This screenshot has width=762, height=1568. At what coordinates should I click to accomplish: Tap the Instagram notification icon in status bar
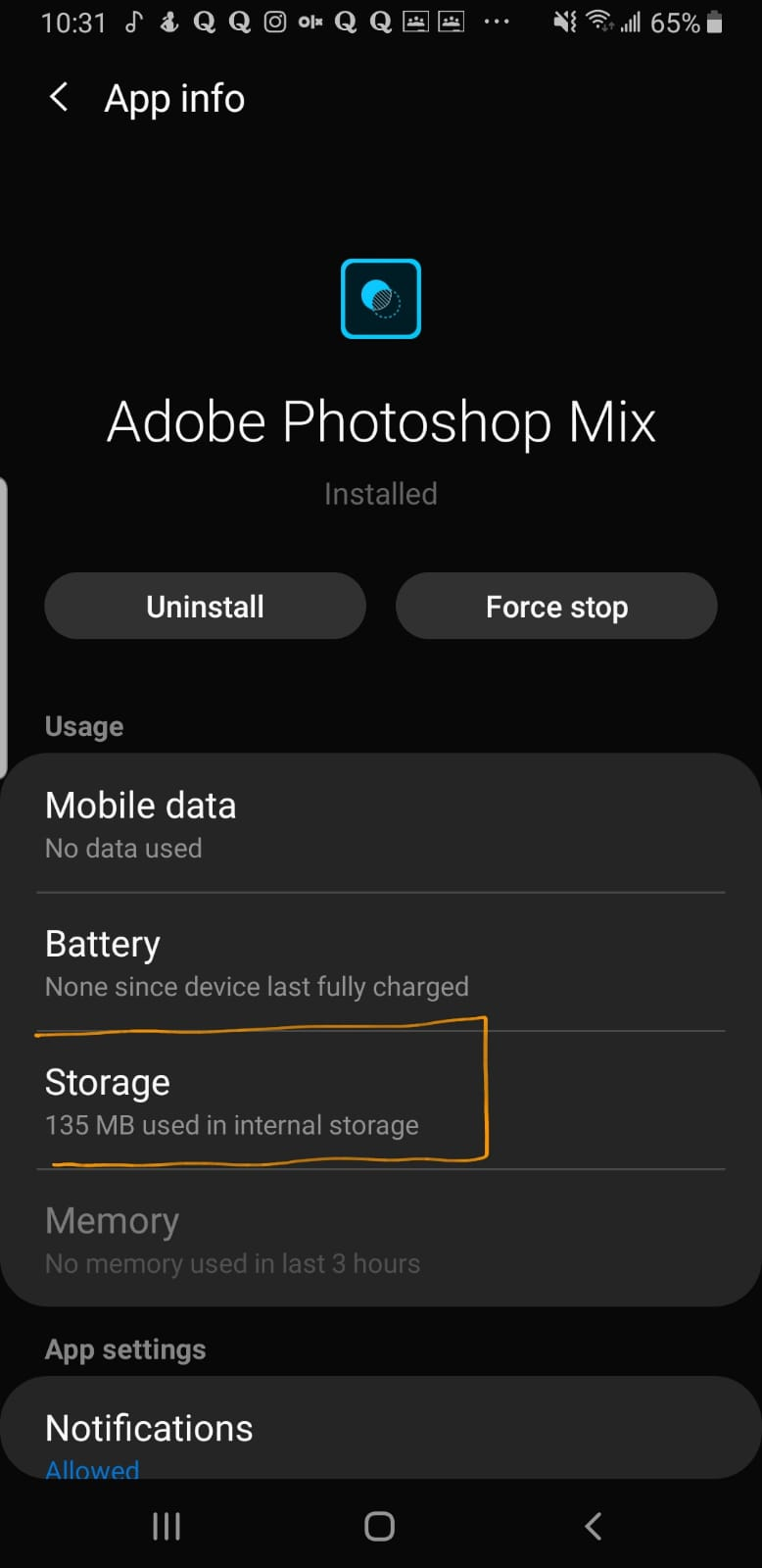click(x=275, y=22)
